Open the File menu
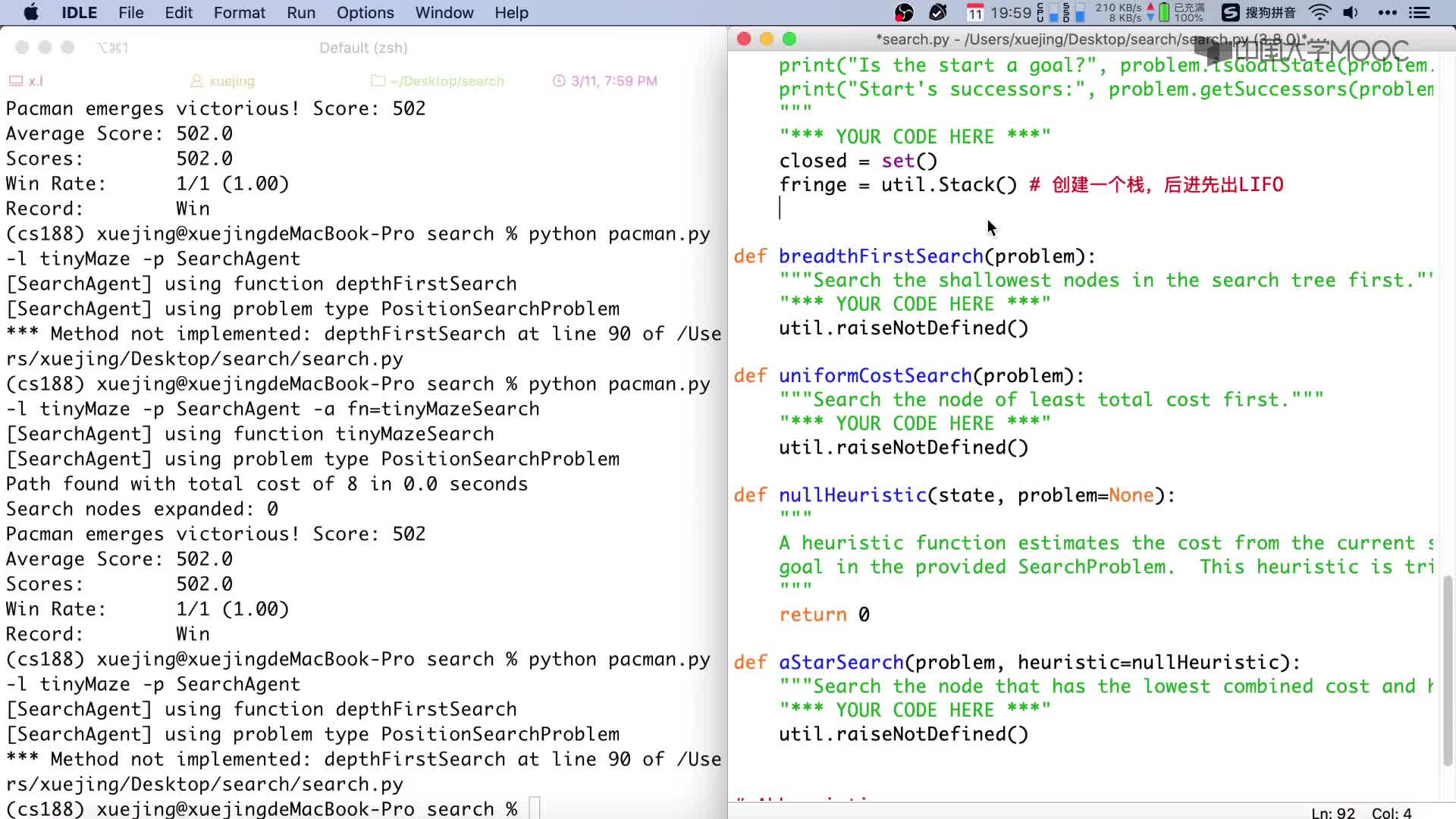Viewport: 1456px width, 819px height. click(130, 13)
